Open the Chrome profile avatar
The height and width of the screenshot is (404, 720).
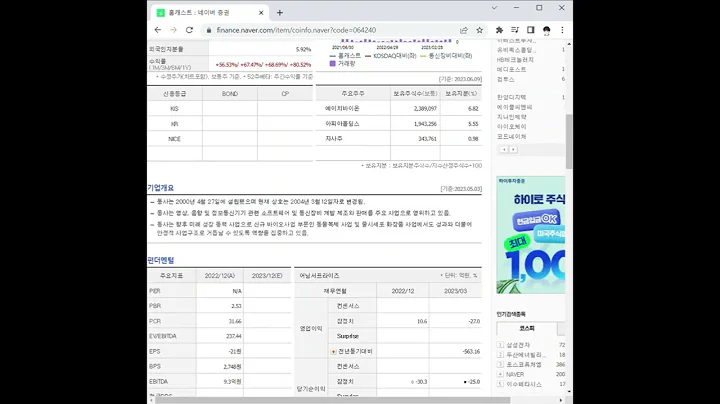pyautogui.click(x=546, y=30)
